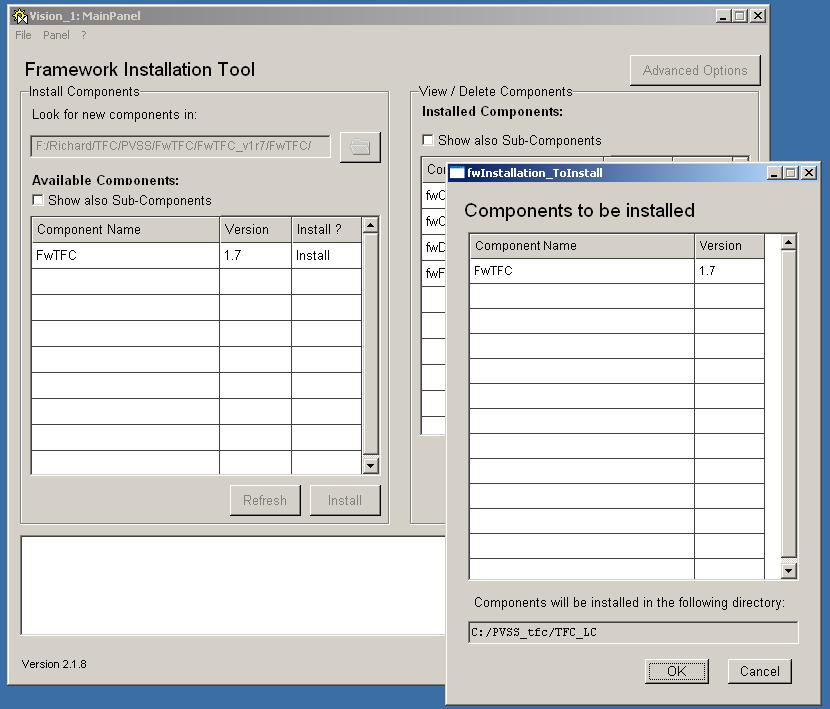Image resolution: width=830 pixels, height=709 pixels.
Task: Open the Panel menu
Action: click(x=56, y=35)
